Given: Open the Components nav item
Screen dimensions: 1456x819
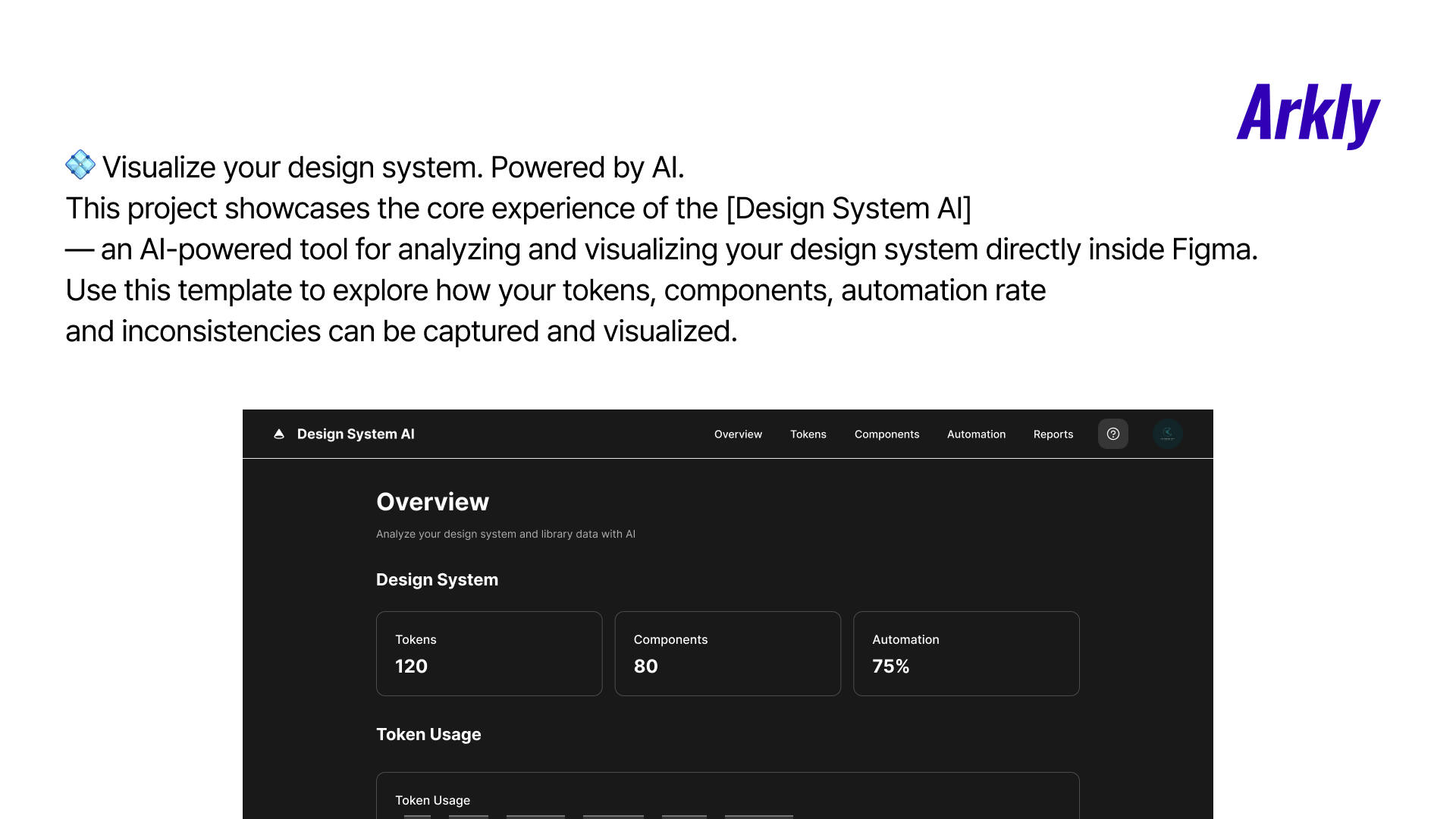Looking at the screenshot, I should pyautogui.click(x=886, y=435).
